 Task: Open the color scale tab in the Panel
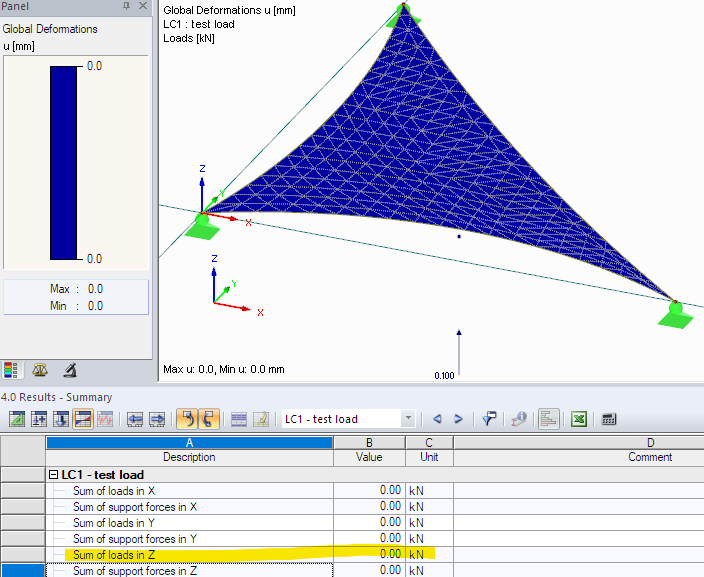tap(11, 370)
